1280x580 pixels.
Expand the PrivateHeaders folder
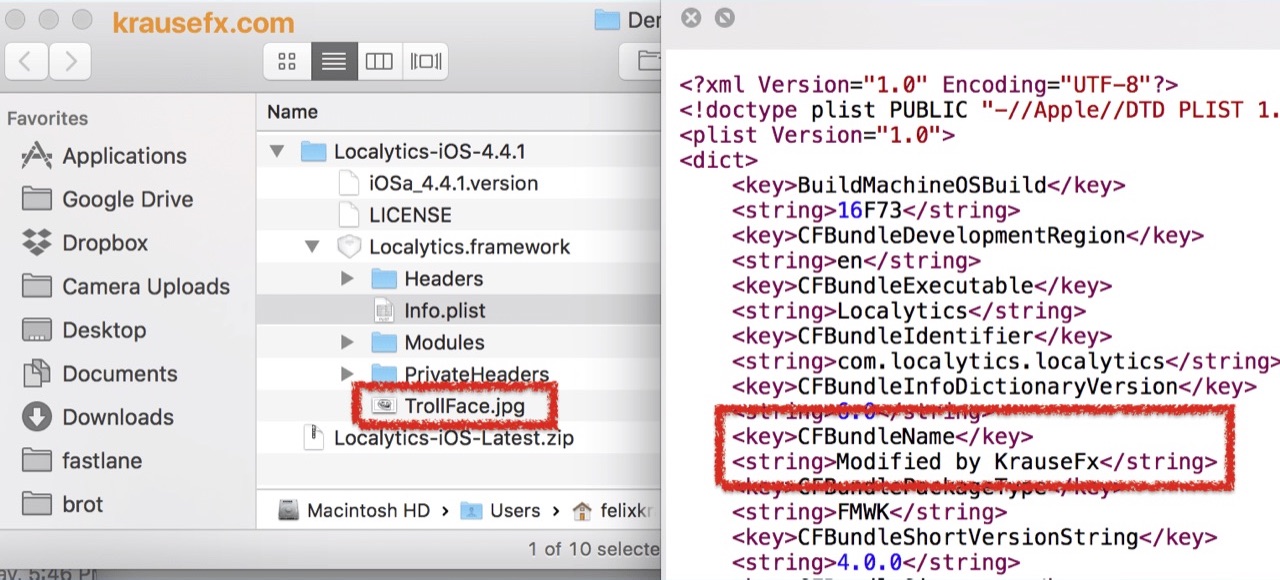346,373
